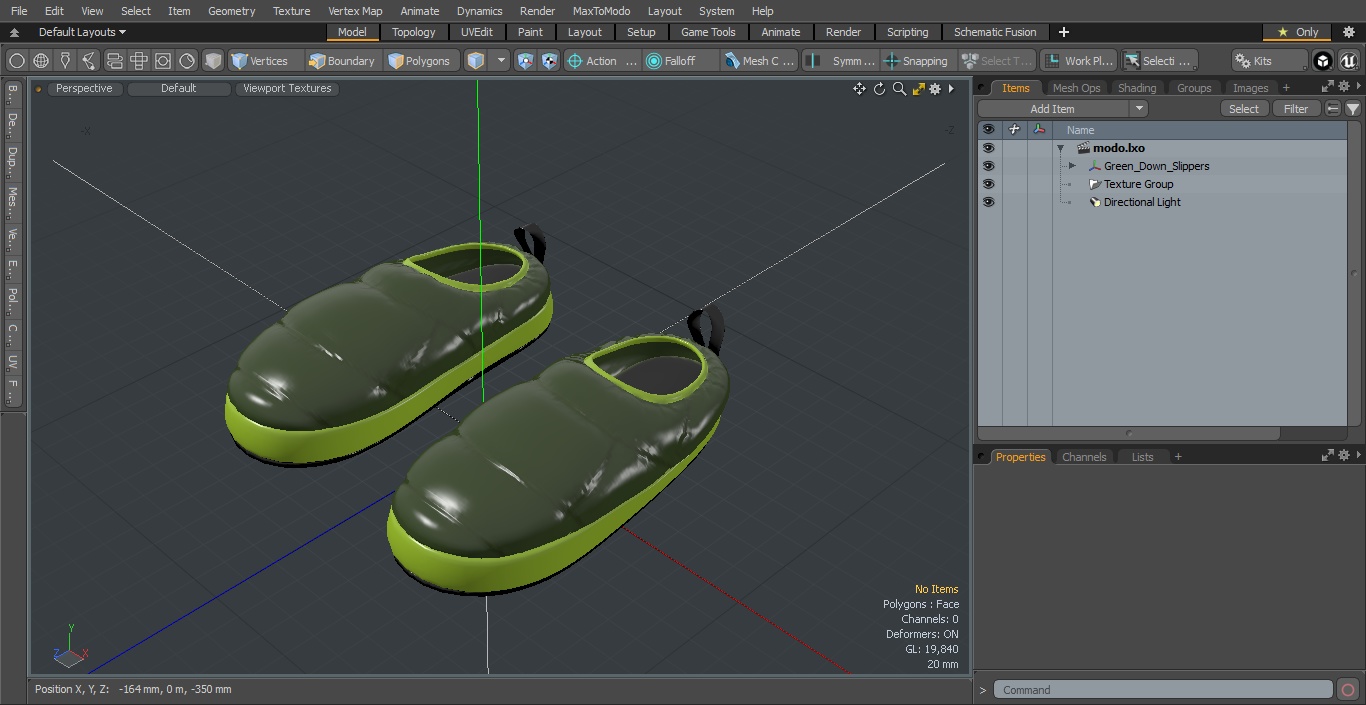Image resolution: width=1366 pixels, height=705 pixels.
Task: Switch to Boundary selection mode
Action: (x=342, y=61)
